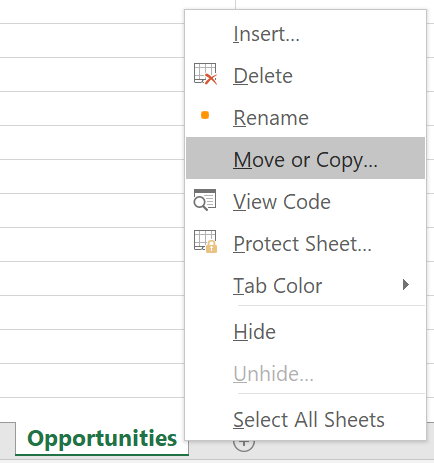Click the Protect Sheet padlock icon
This screenshot has height=463, width=434.
coord(205,242)
